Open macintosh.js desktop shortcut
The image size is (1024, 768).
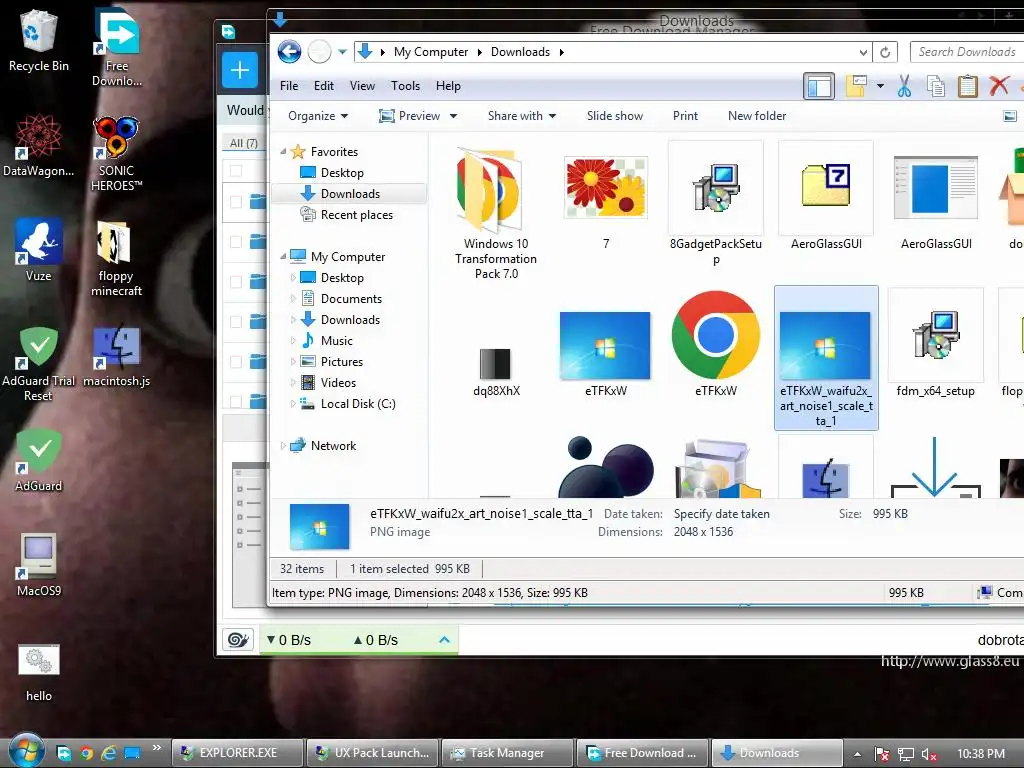tap(117, 357)
